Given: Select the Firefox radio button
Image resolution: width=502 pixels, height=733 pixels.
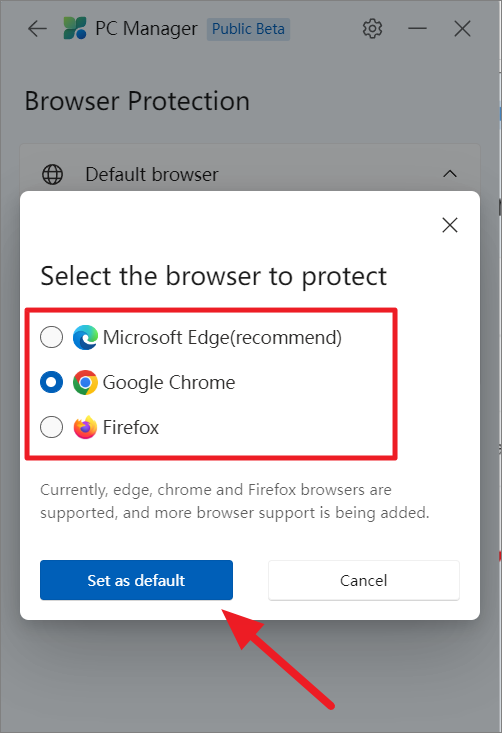Looking at the screenshot, I should click(x=51, y=427).
